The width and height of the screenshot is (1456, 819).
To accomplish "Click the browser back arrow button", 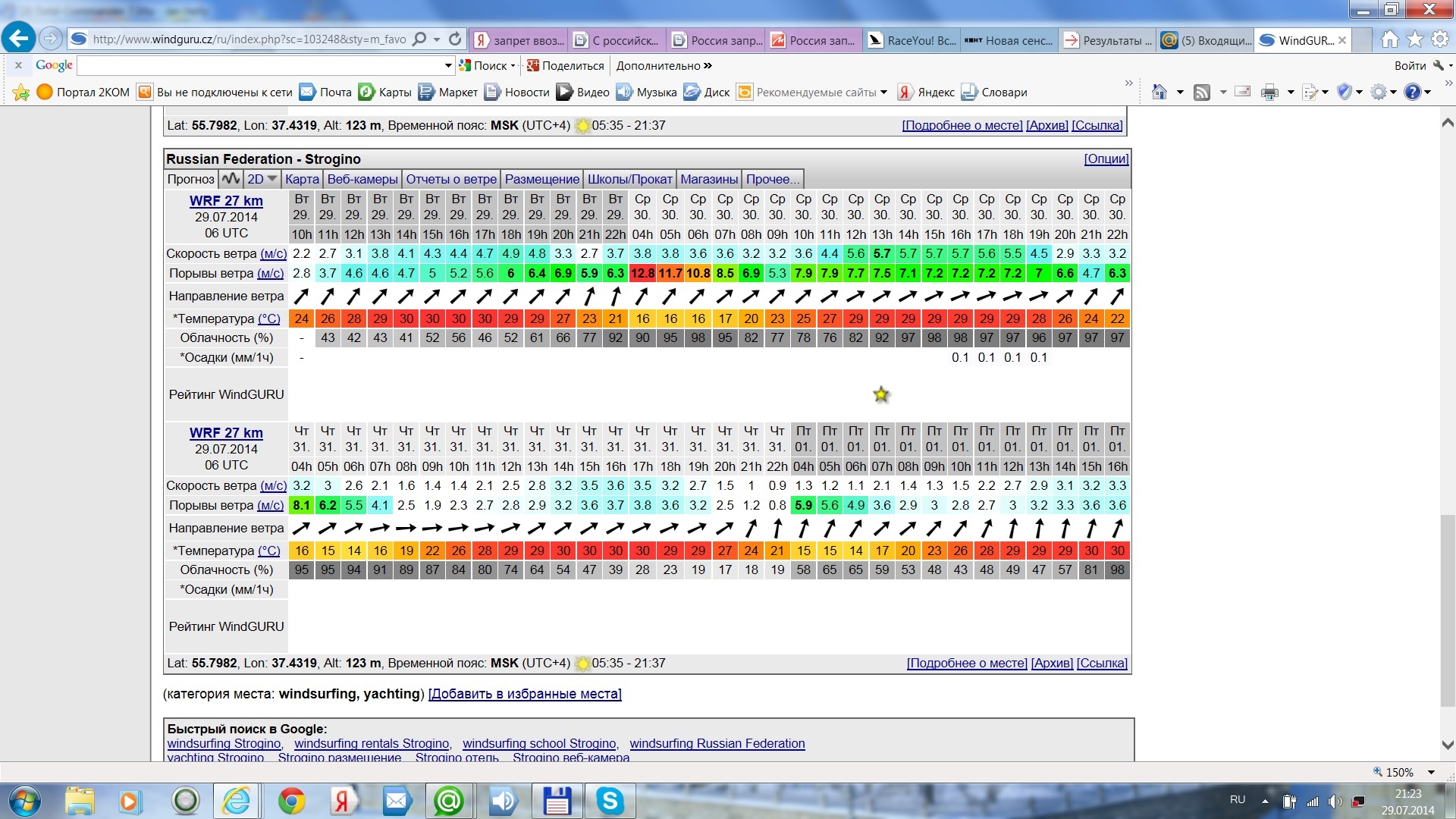I will tap(19, 38).
